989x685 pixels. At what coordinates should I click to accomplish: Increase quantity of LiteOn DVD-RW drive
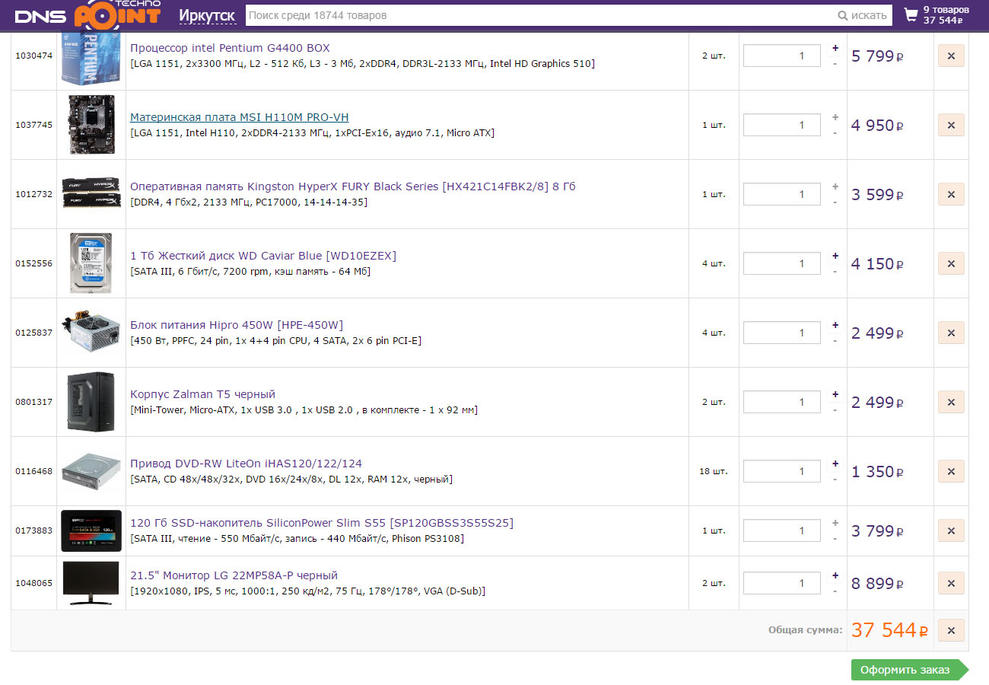835,464
